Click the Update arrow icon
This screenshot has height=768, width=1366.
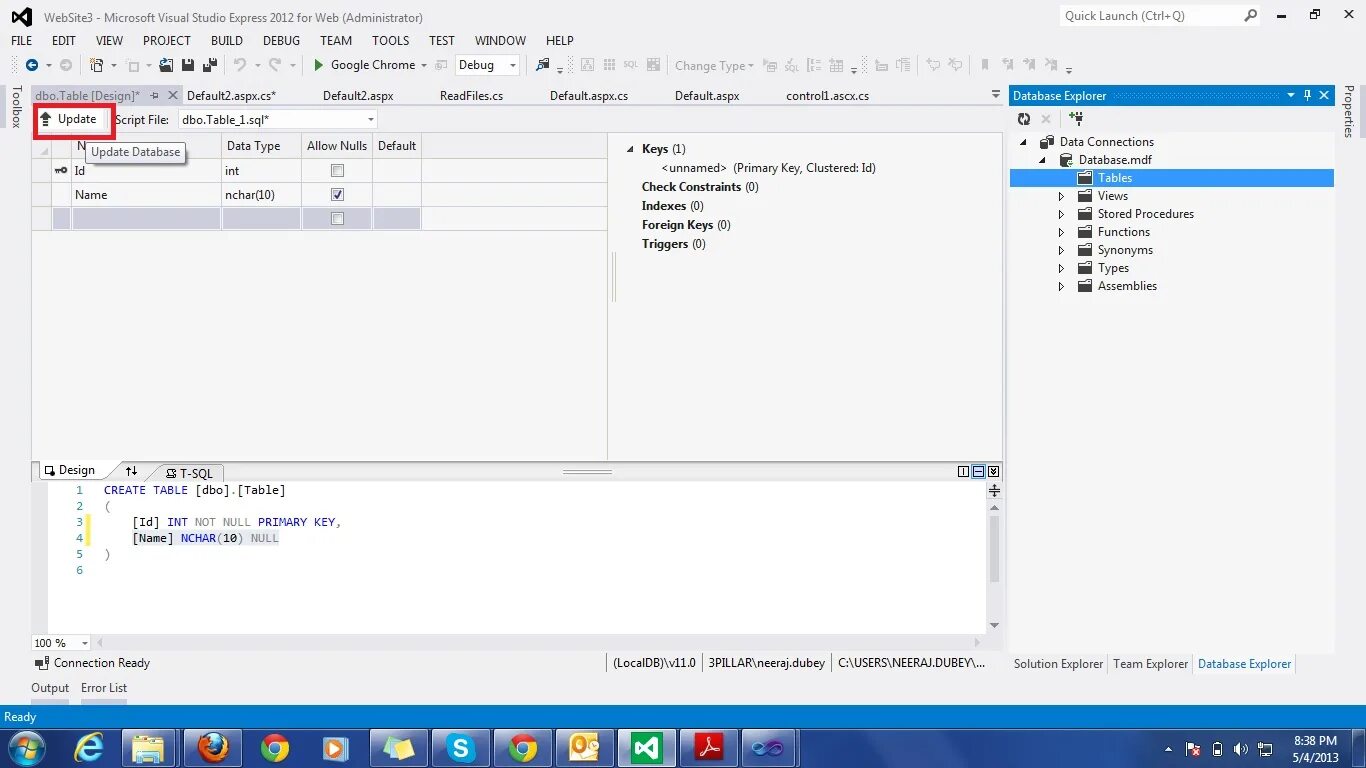[45, 119]
